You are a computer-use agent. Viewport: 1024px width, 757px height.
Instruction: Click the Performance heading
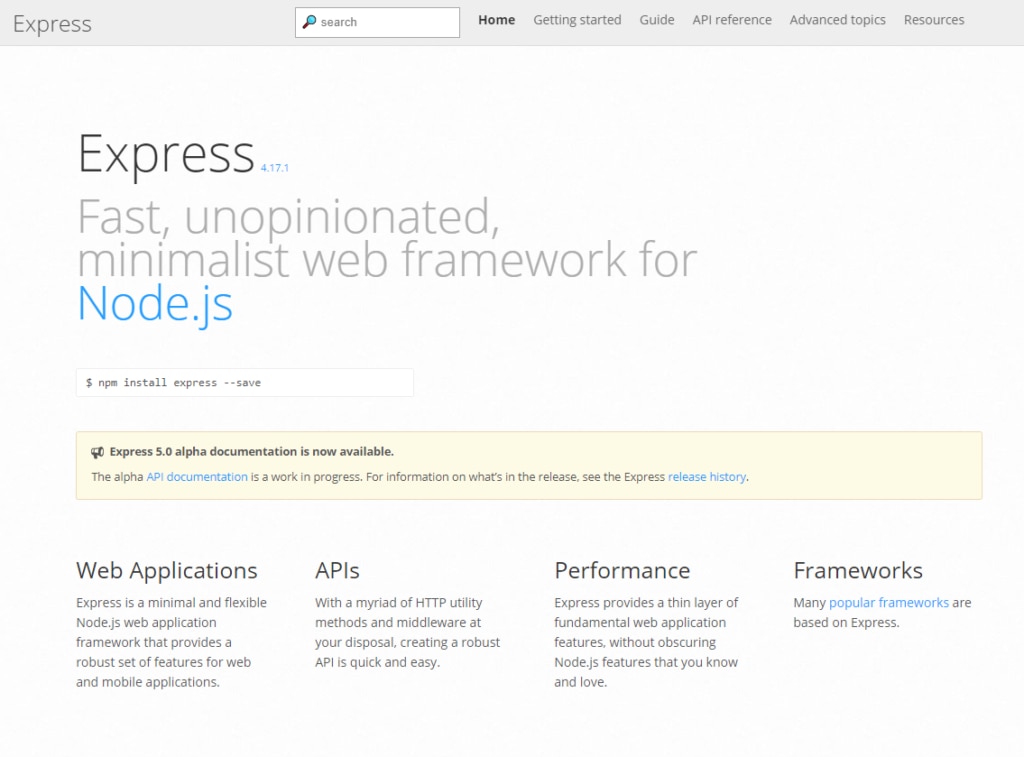622,571
